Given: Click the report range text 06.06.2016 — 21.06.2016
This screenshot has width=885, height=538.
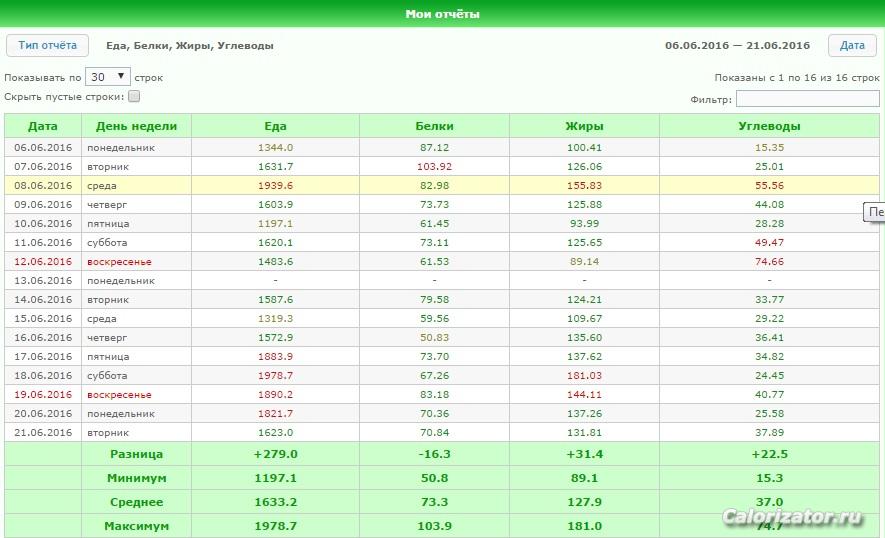Looking at the screenshot, I should (737, 46).
